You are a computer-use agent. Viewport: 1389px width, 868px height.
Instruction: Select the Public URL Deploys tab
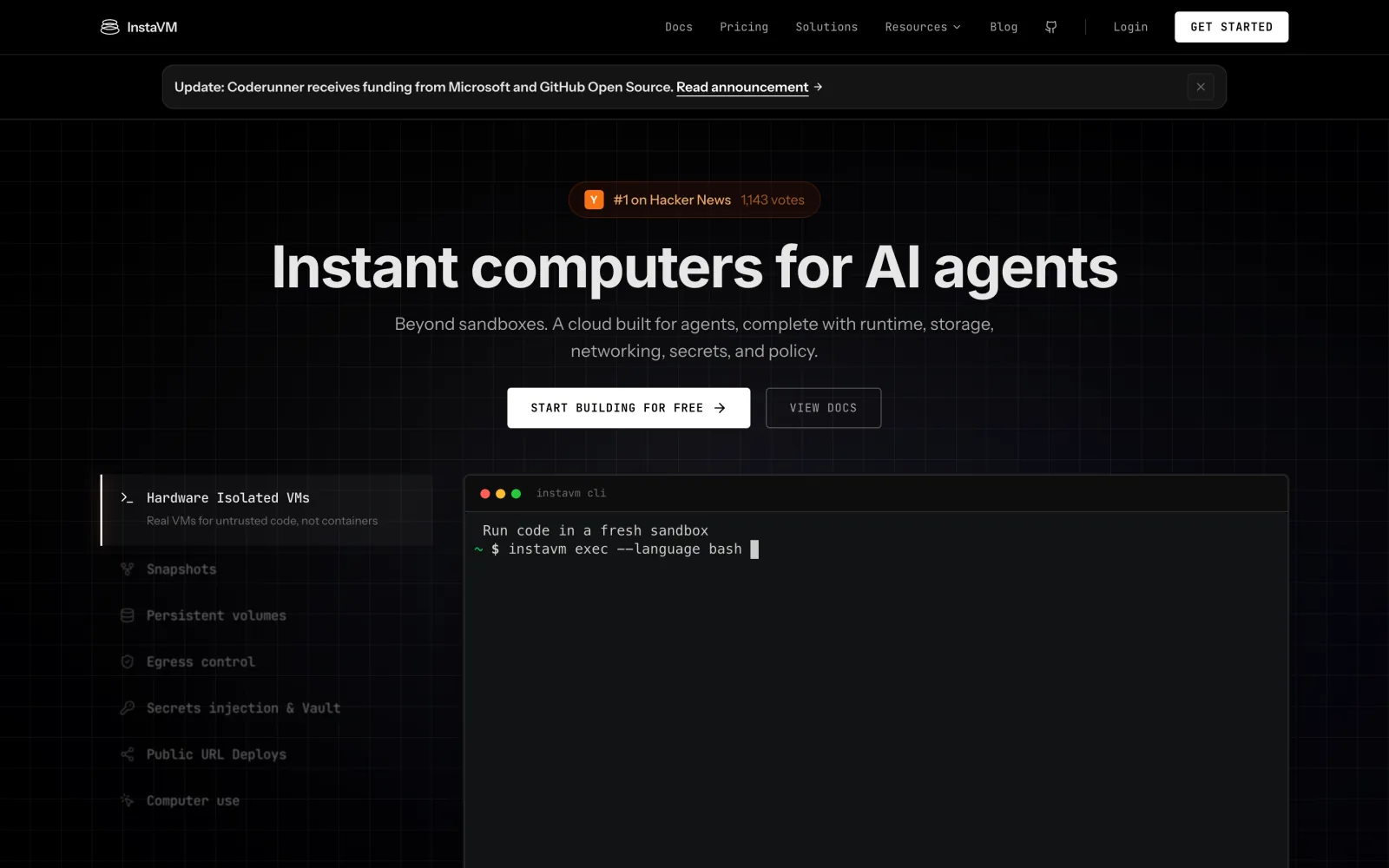coord(267,754)
